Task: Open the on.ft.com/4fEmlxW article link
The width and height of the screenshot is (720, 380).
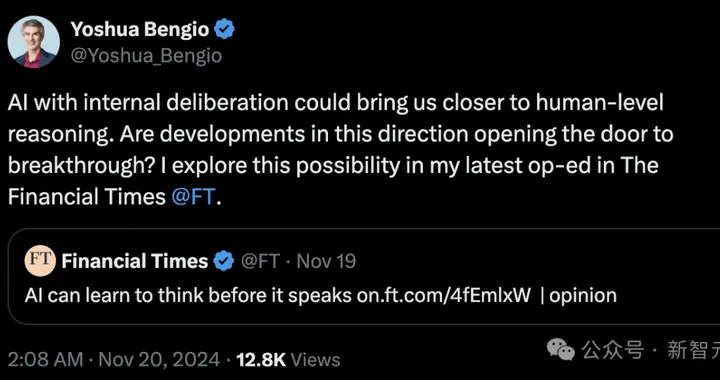Action: pos(444,296)
